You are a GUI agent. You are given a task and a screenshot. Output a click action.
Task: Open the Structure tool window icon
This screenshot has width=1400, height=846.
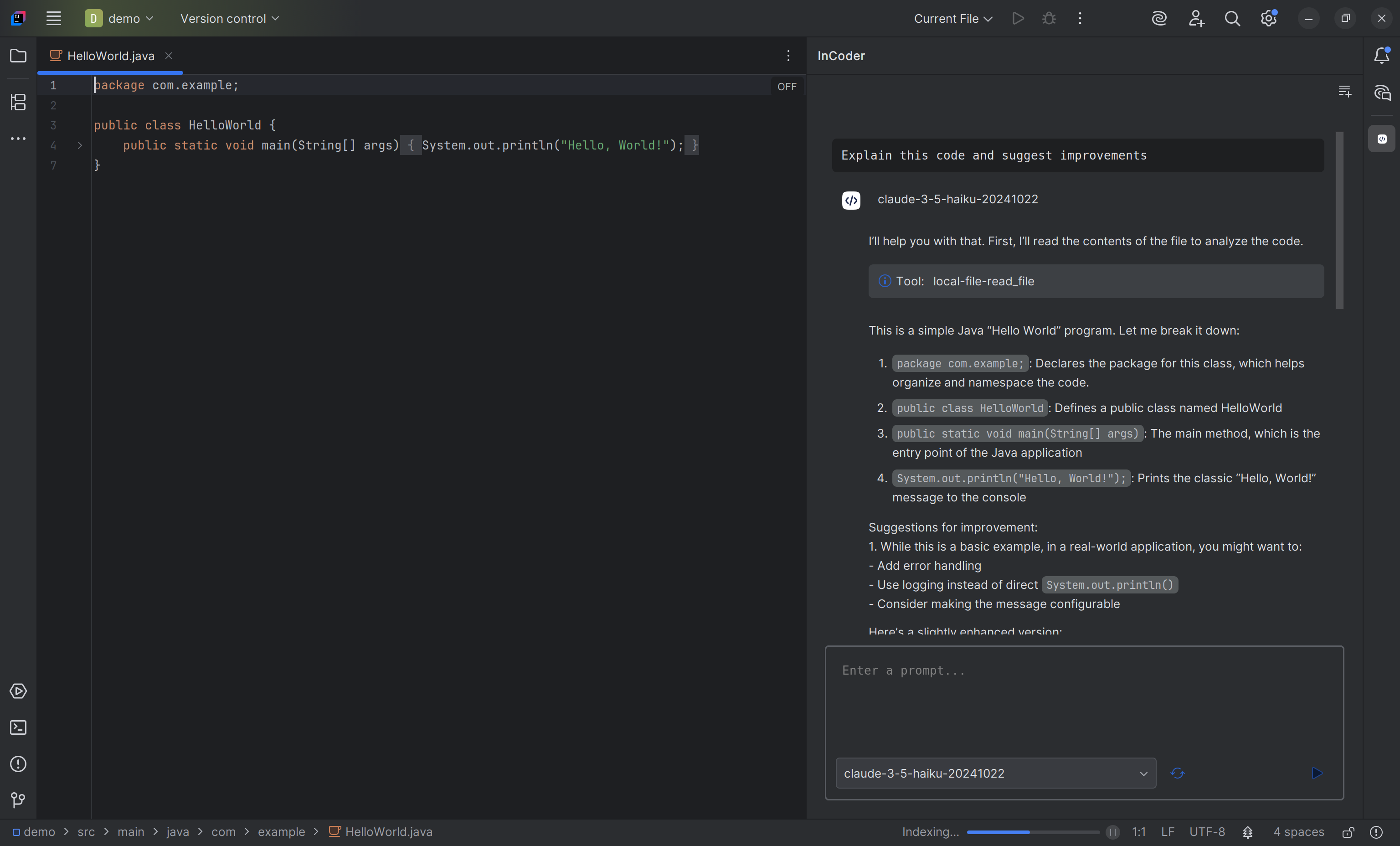tap(18, 102)
